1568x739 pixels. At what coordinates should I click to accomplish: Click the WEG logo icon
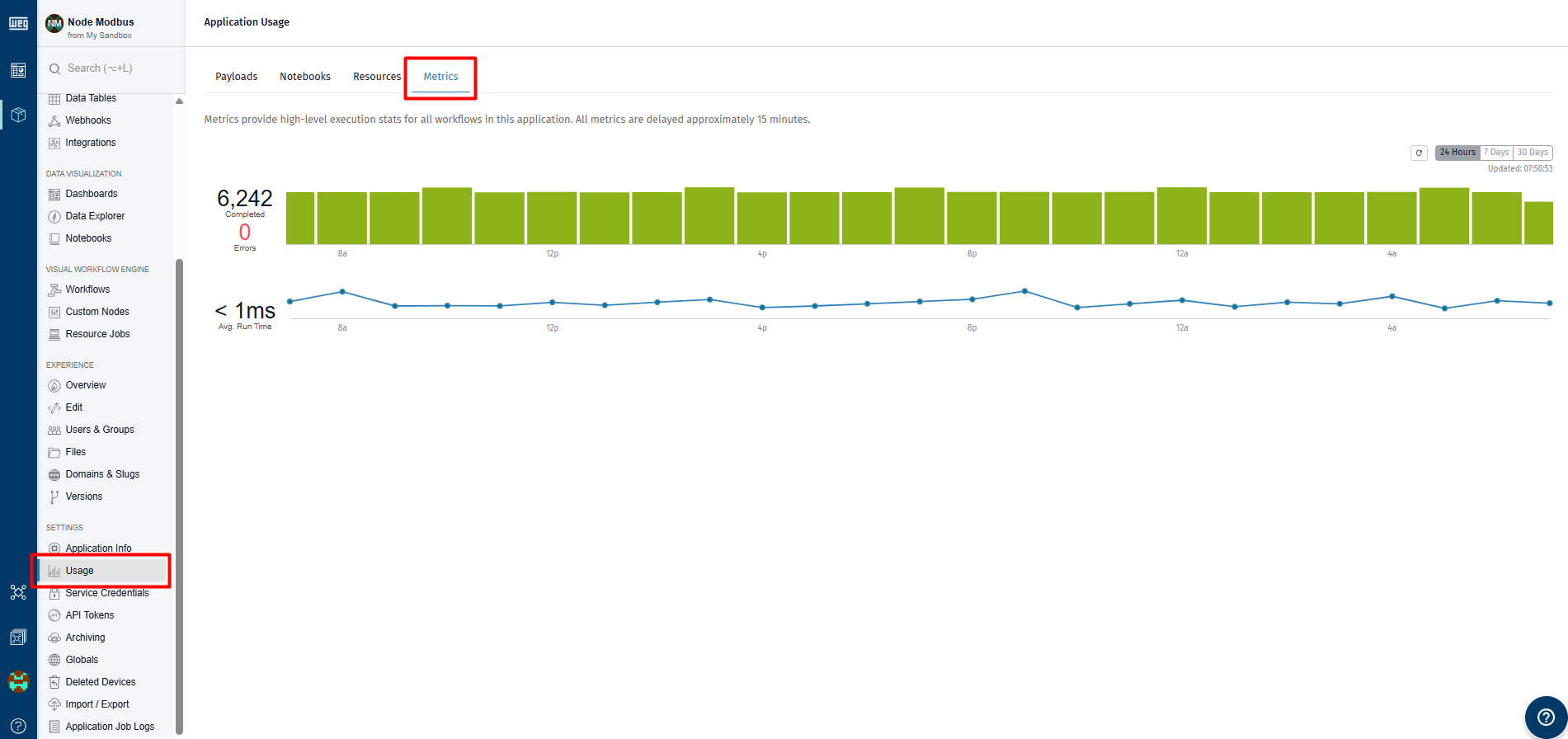[18, 23]
